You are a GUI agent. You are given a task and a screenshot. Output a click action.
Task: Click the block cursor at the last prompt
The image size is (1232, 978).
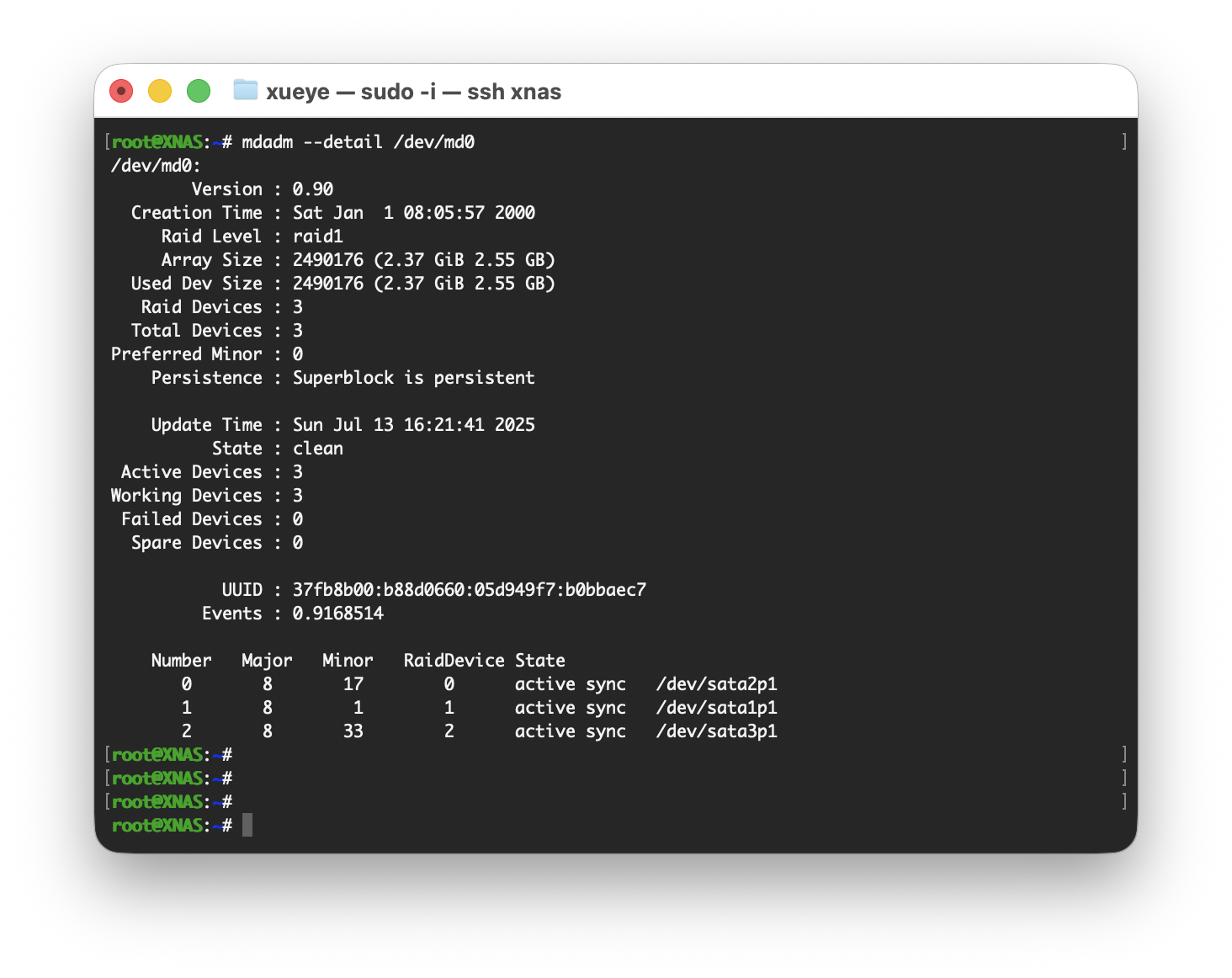[247, 826]
